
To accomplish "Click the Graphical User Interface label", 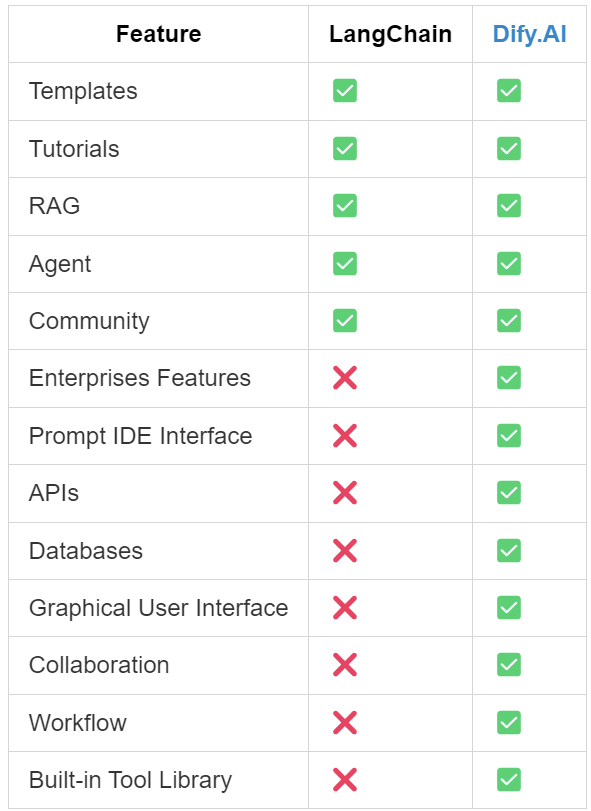I will (158, 608).
